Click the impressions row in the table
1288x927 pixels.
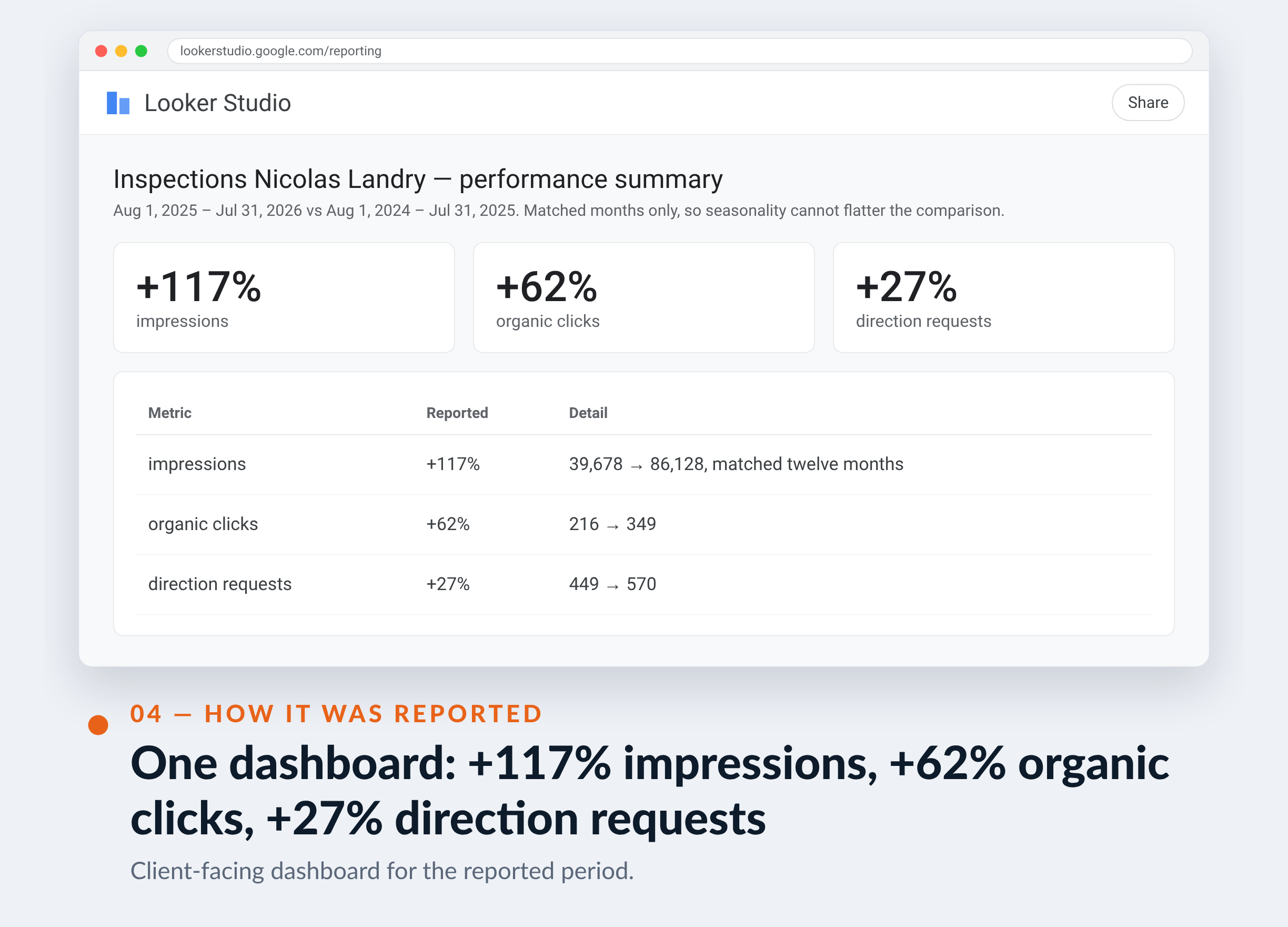[643, 465]
